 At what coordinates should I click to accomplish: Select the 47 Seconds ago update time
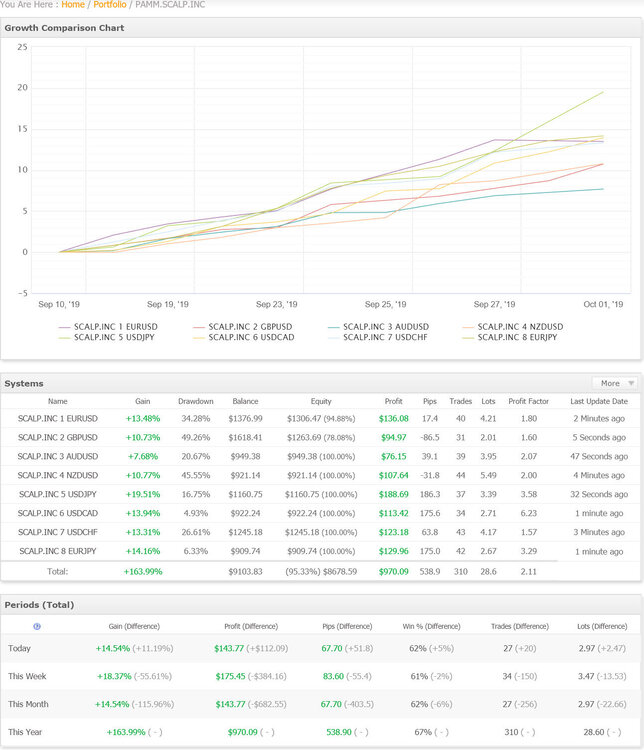pos(599,456)
